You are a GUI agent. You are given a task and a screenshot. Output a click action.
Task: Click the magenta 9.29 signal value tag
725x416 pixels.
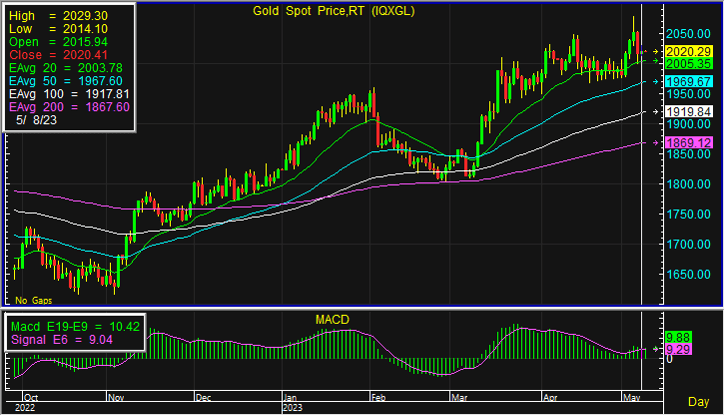tap(679, 349)
